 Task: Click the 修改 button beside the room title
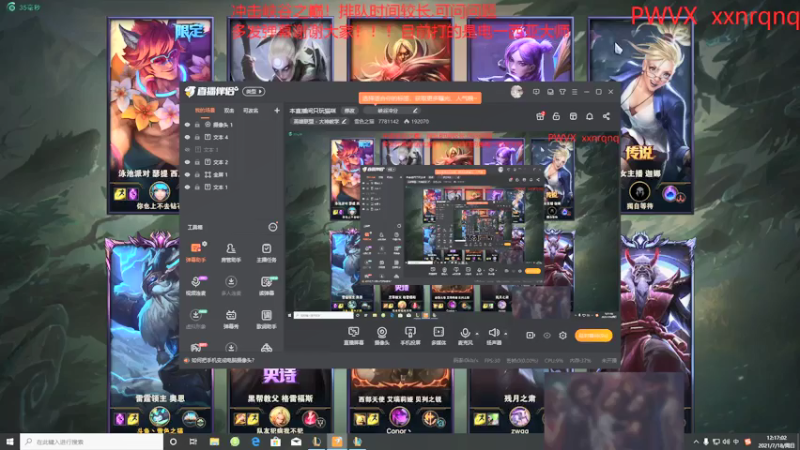tap(349, 111)
